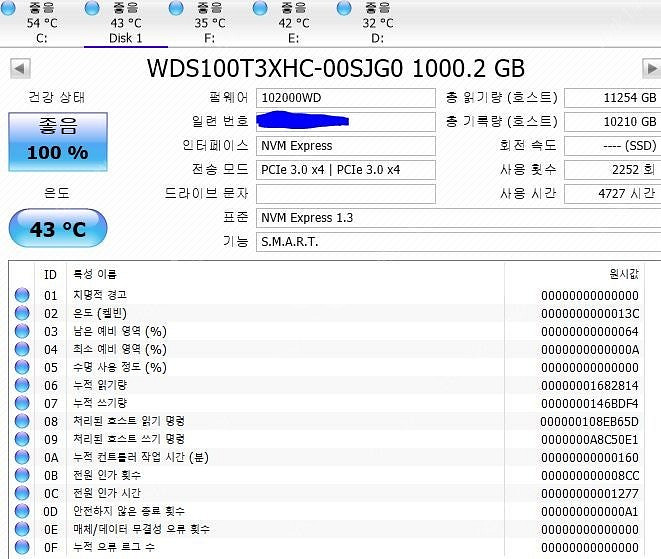Screen dimensions: 661x559
Task: Click power on hours value 4727 시간
Action: (613, 194)
